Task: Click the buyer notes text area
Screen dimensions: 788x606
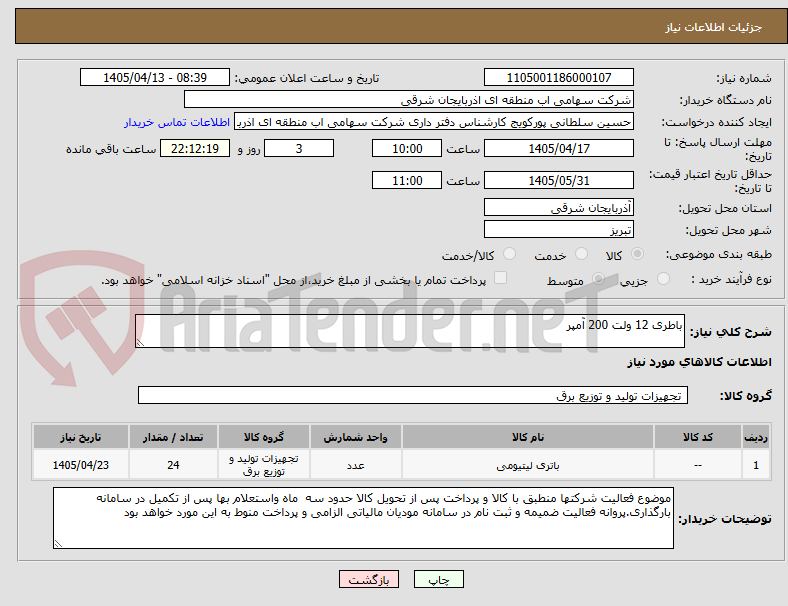Action: 363,518
